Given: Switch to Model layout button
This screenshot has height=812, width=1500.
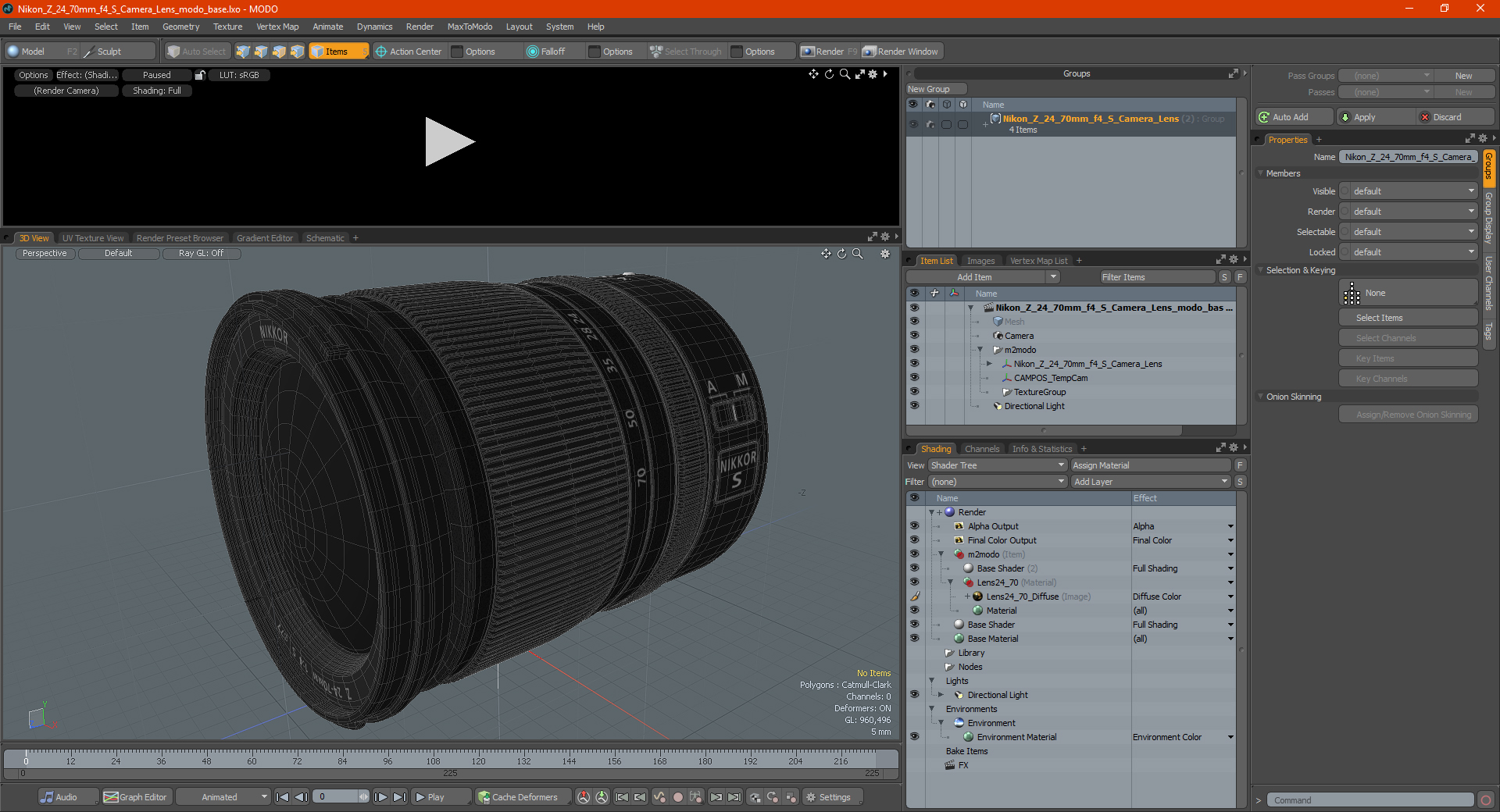Looking at the screenshot, I should pyautogui.click(x=41, y=52).
